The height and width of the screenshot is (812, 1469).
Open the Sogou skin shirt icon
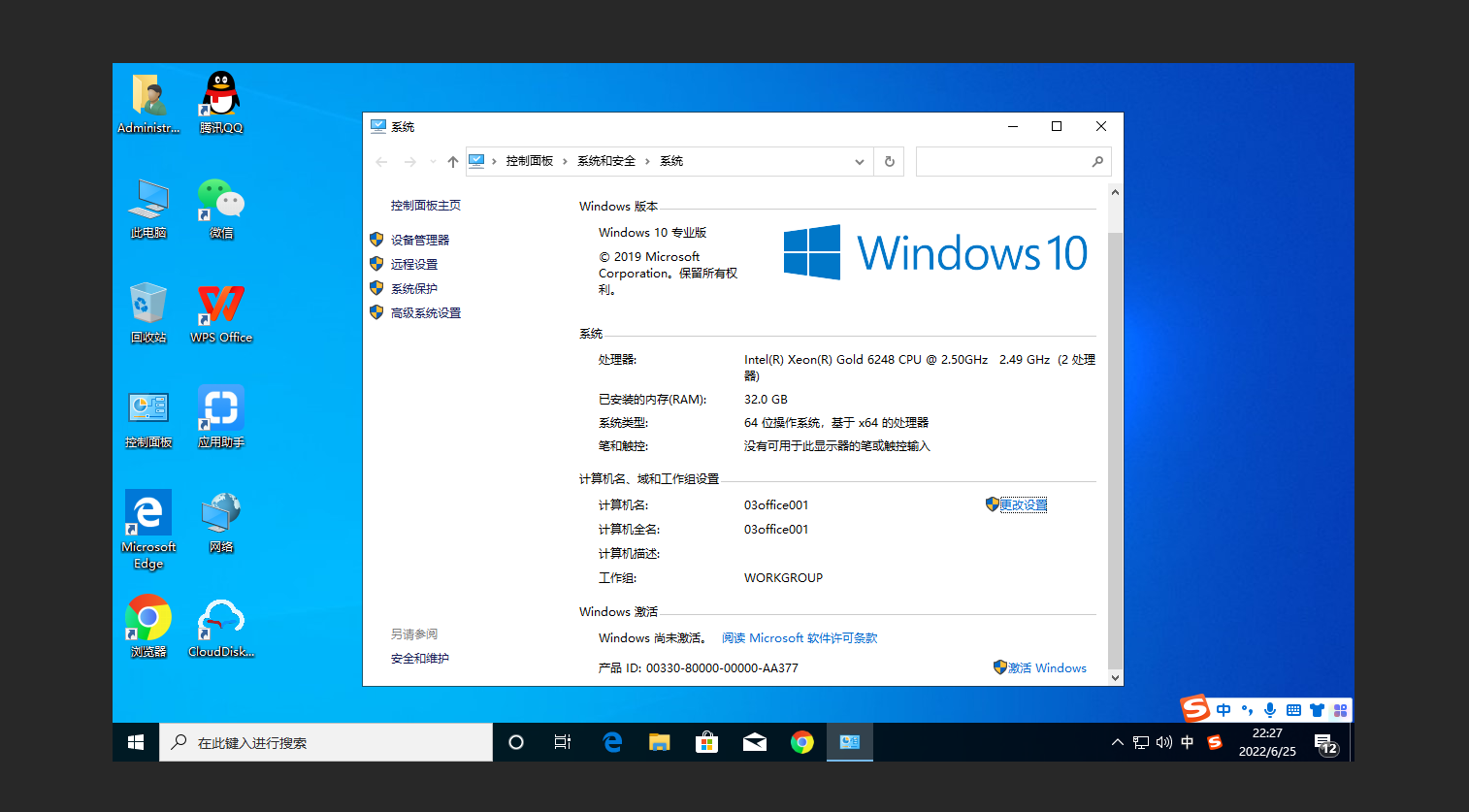click(x=1317, y=710)
